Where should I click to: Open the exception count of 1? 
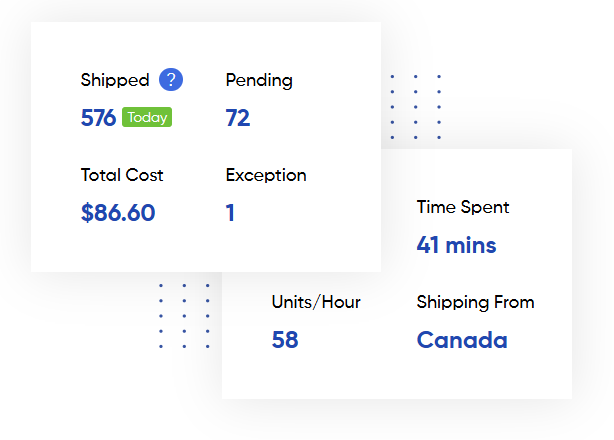click(231, 213)
